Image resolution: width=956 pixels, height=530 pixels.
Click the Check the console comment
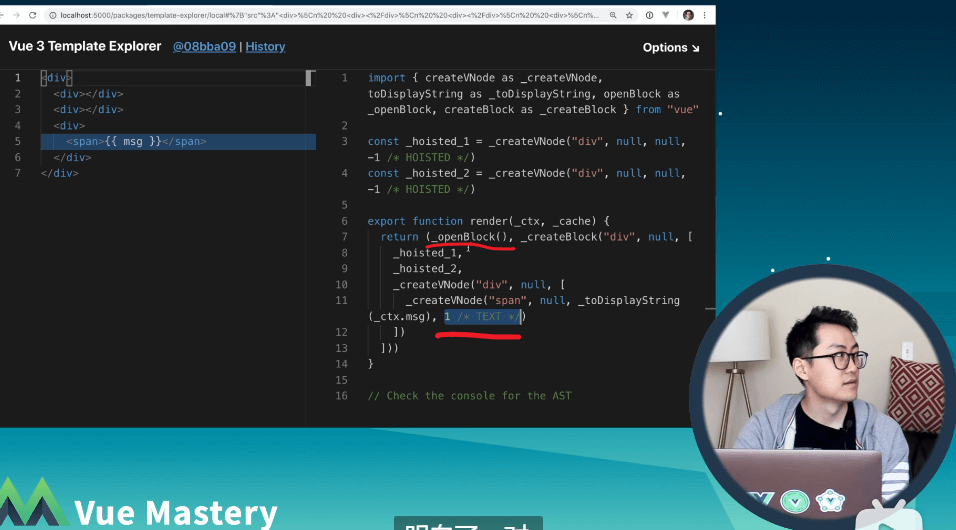coord(469,396)
